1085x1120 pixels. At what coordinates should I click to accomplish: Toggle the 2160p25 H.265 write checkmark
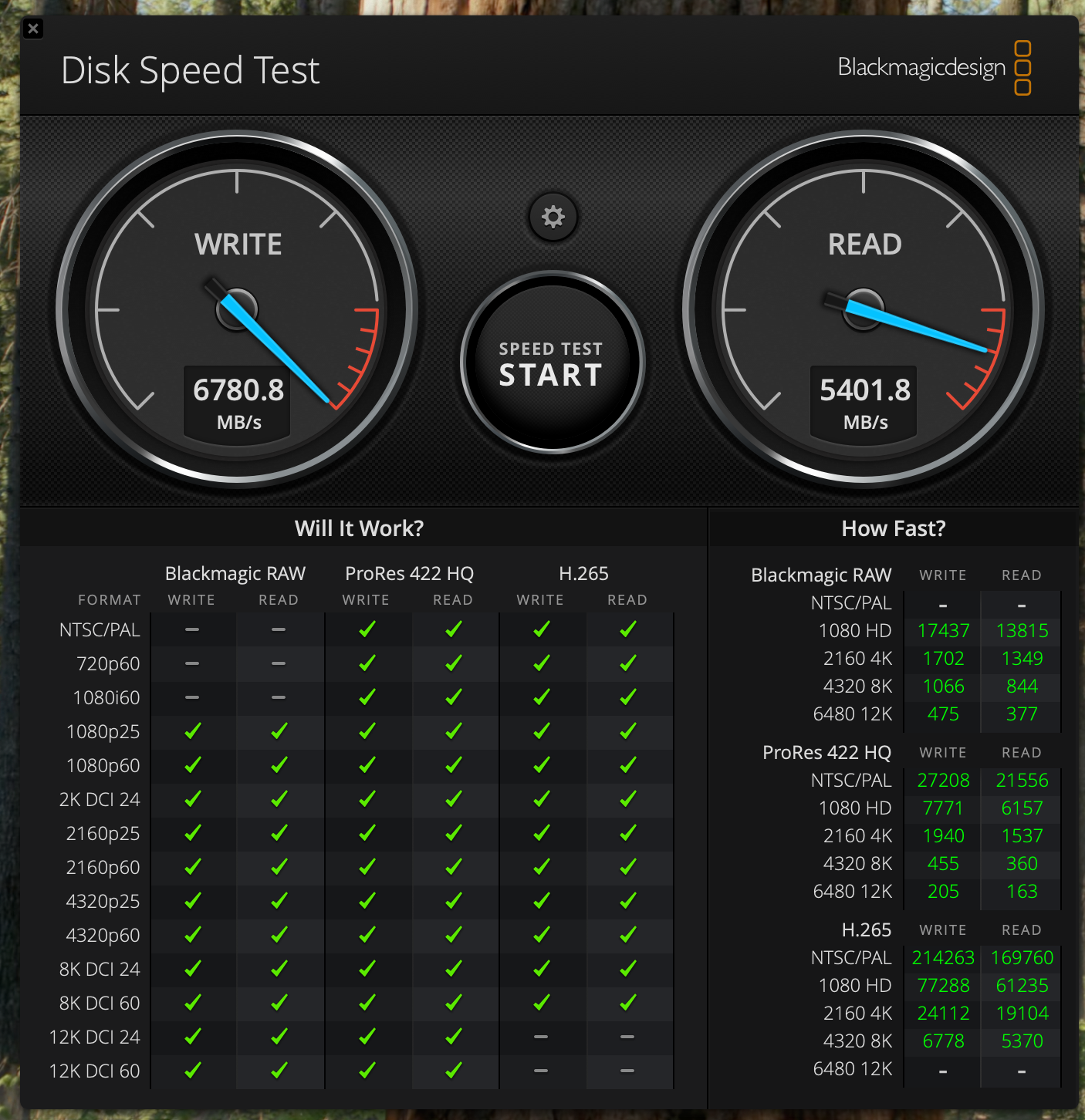pos(541,833)
